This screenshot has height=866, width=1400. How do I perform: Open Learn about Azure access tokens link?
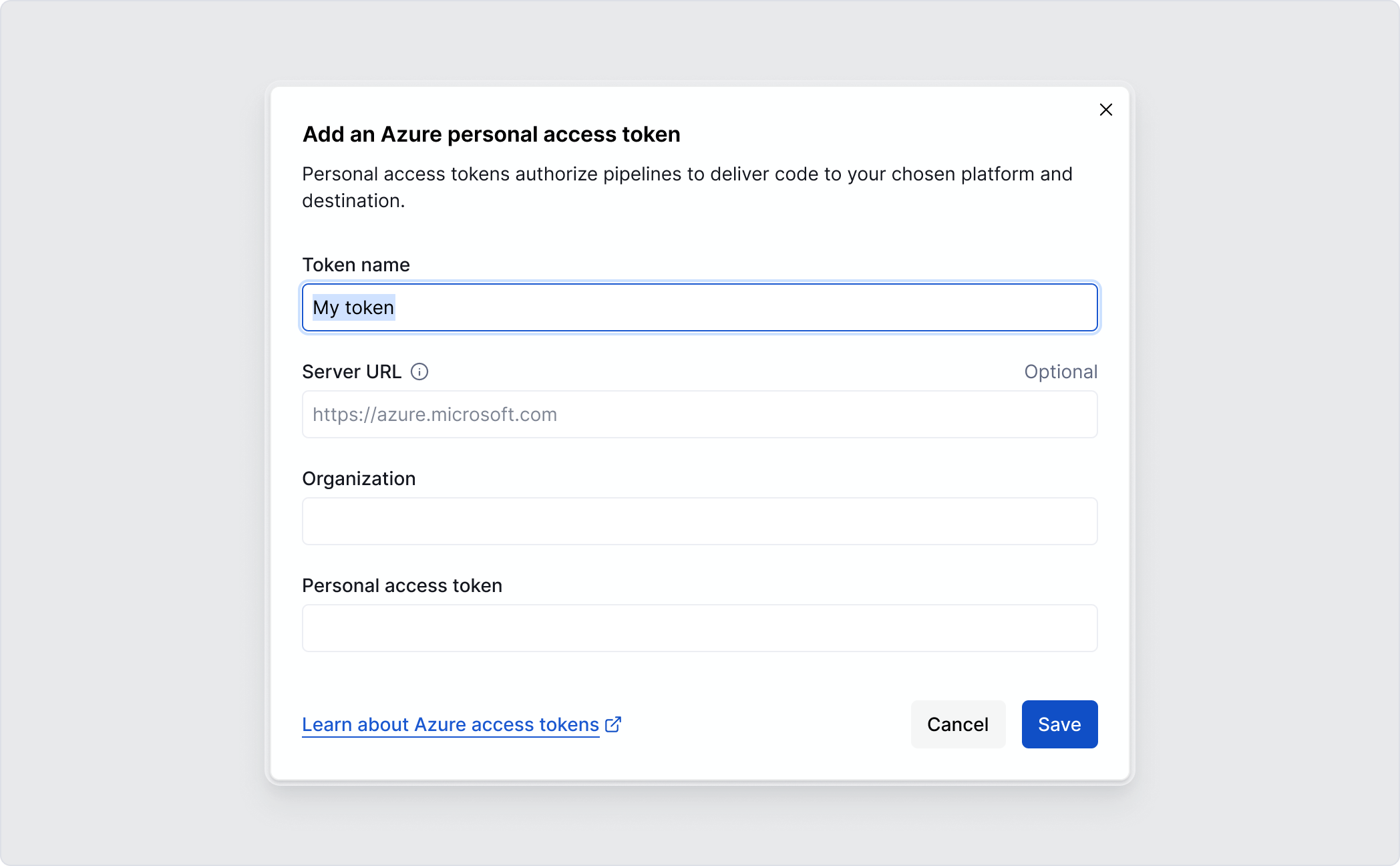coord(450,724)
